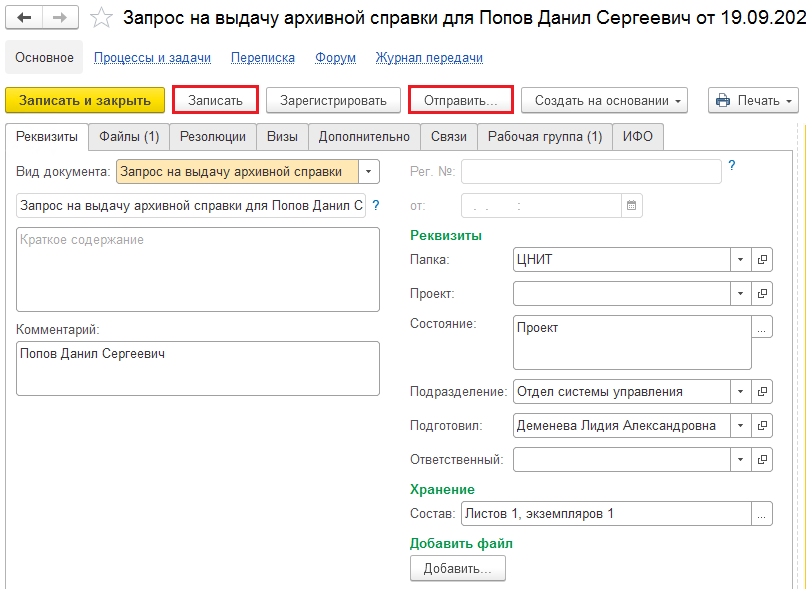The height and width of the screenshot is (589, 806).
Task: Open the Процессы и задачи link
Action: [152, 58]
